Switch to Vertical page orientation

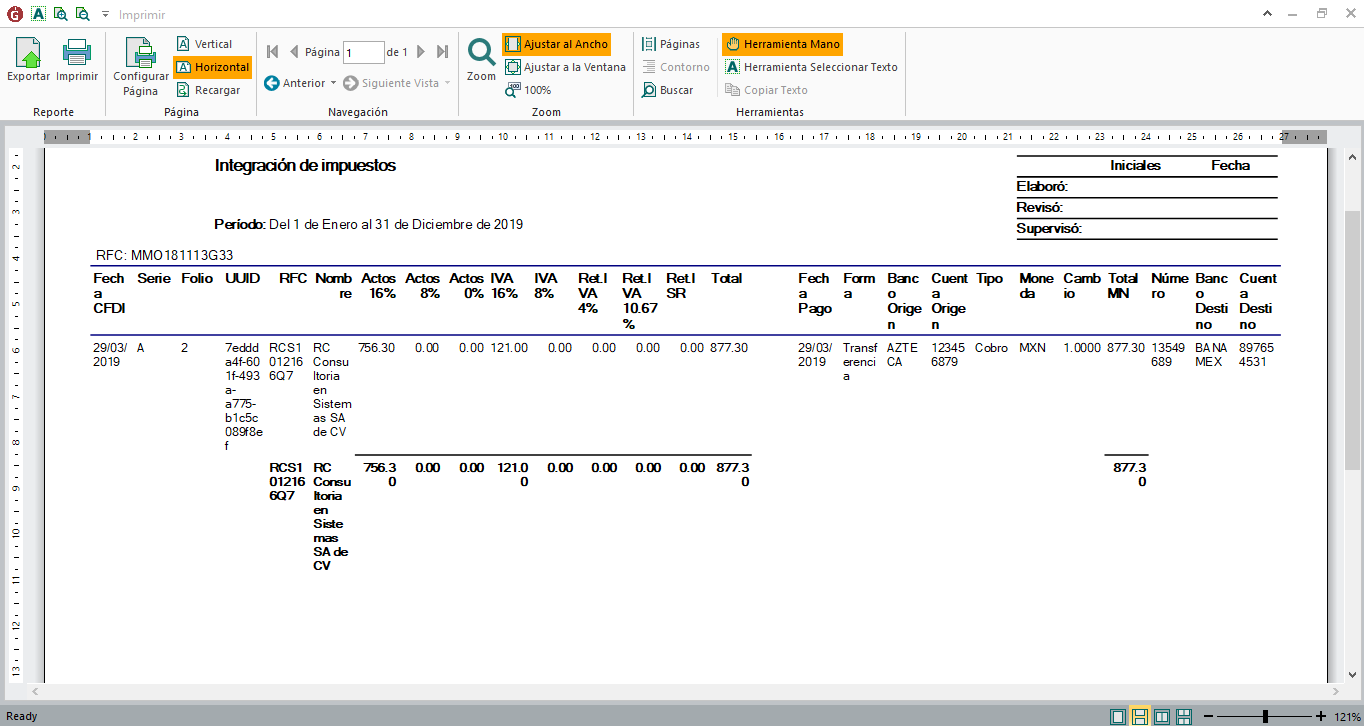pos(204,44)
